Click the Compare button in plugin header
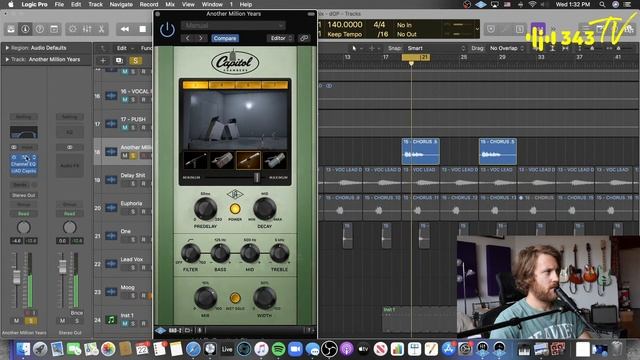 pos(225,38)
